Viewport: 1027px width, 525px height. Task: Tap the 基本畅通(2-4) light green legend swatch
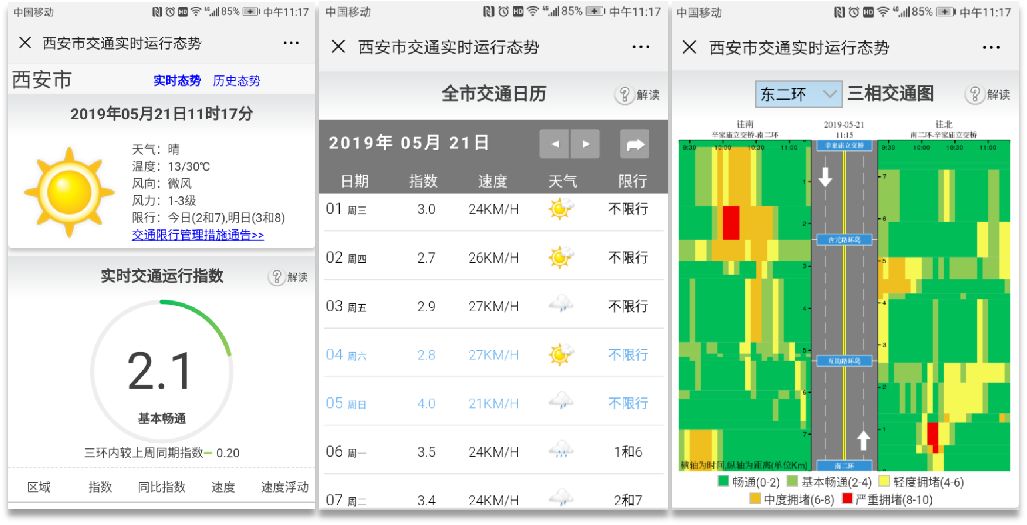coord(793,482)
